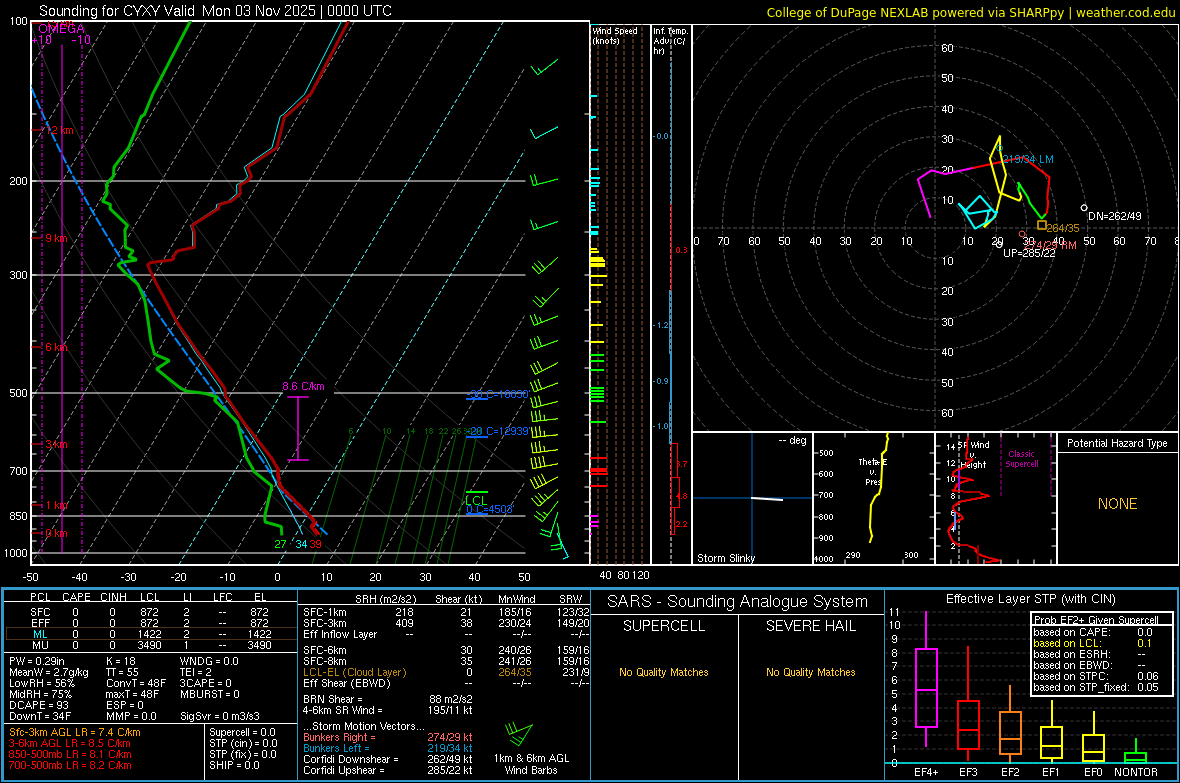Click the sounding title for CYXY
The height and width of the screenshot is (783, 1180).
215,11
